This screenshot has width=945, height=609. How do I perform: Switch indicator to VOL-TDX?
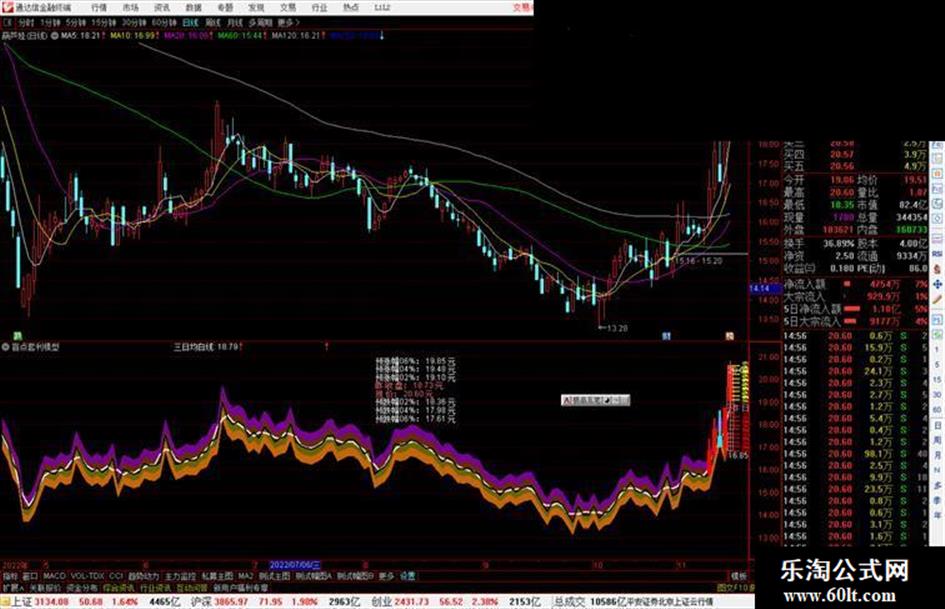tap(87, 576)
